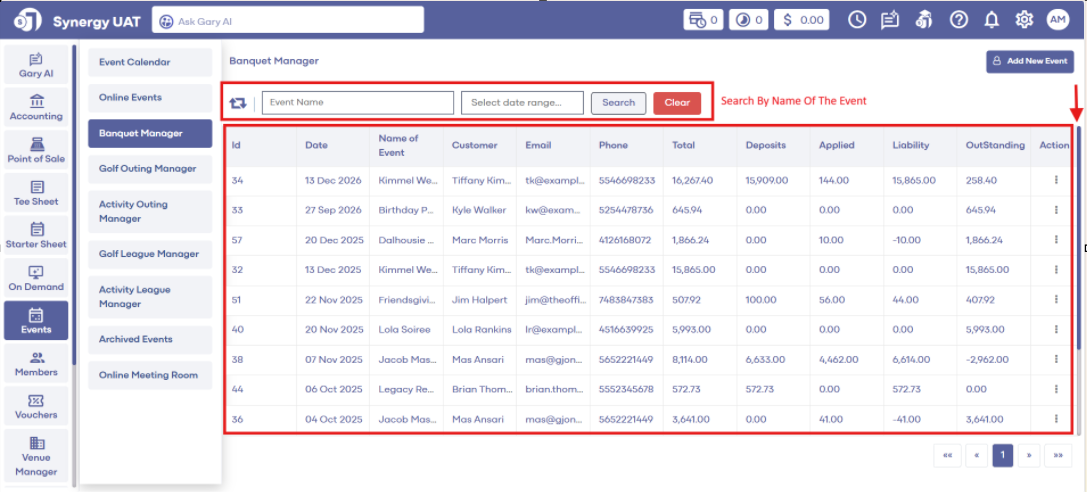Screen dimensions: 1087x492
Task: Open the date range picker field
Action: (522, 103)
